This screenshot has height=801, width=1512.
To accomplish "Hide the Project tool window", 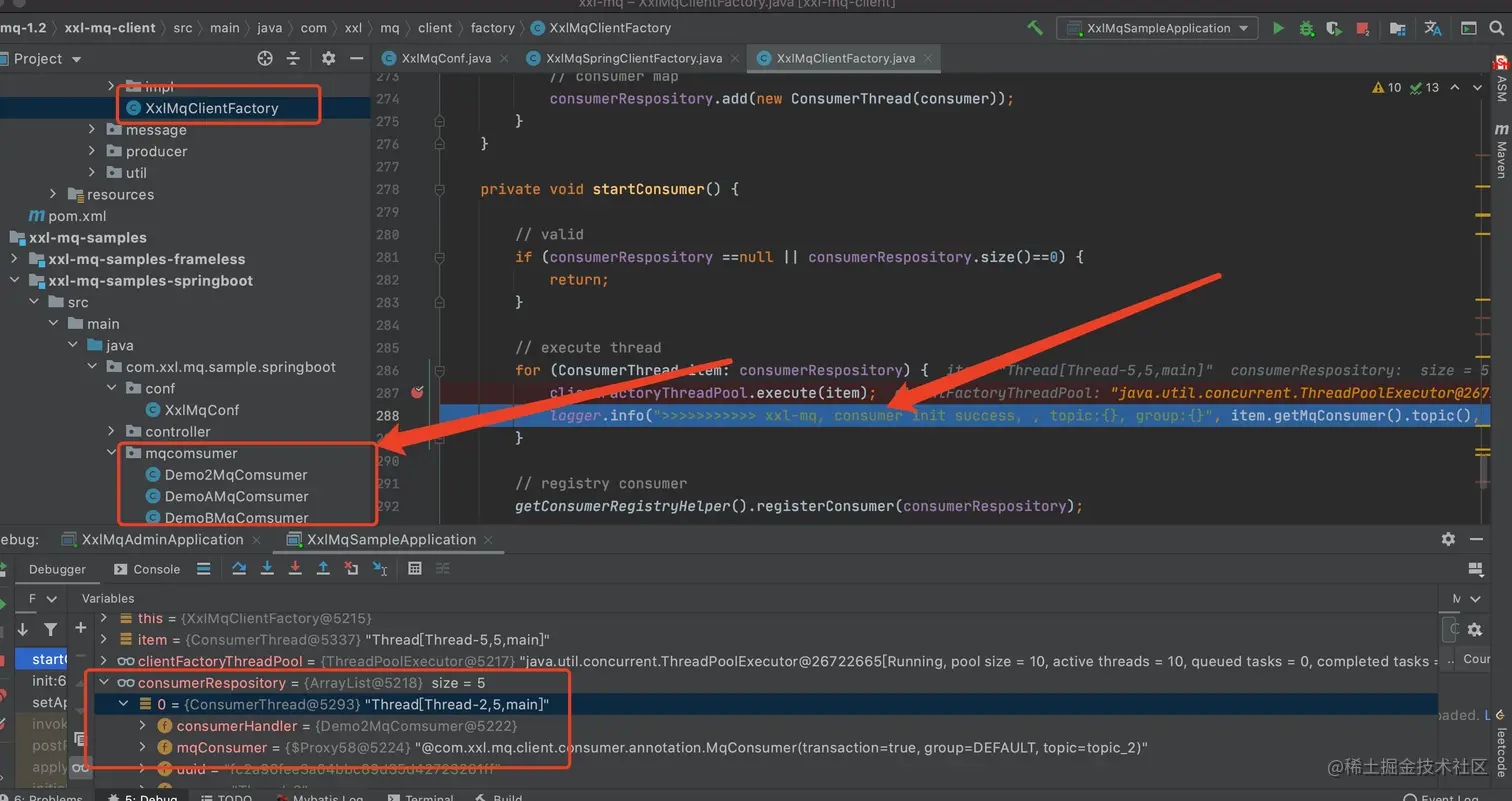I will (356, 59).
